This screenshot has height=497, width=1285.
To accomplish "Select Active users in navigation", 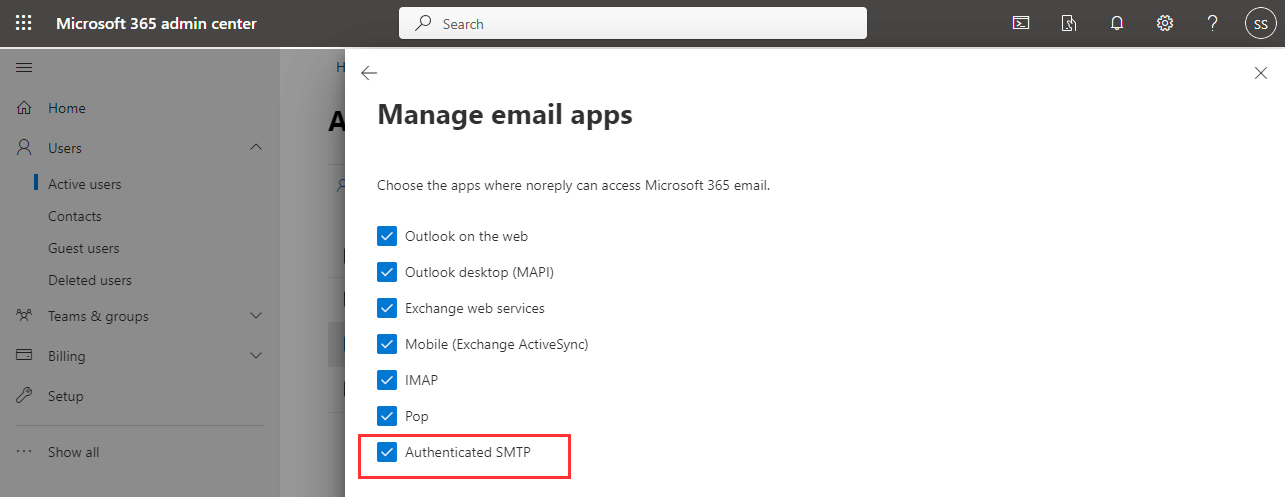I will point(85,184).
